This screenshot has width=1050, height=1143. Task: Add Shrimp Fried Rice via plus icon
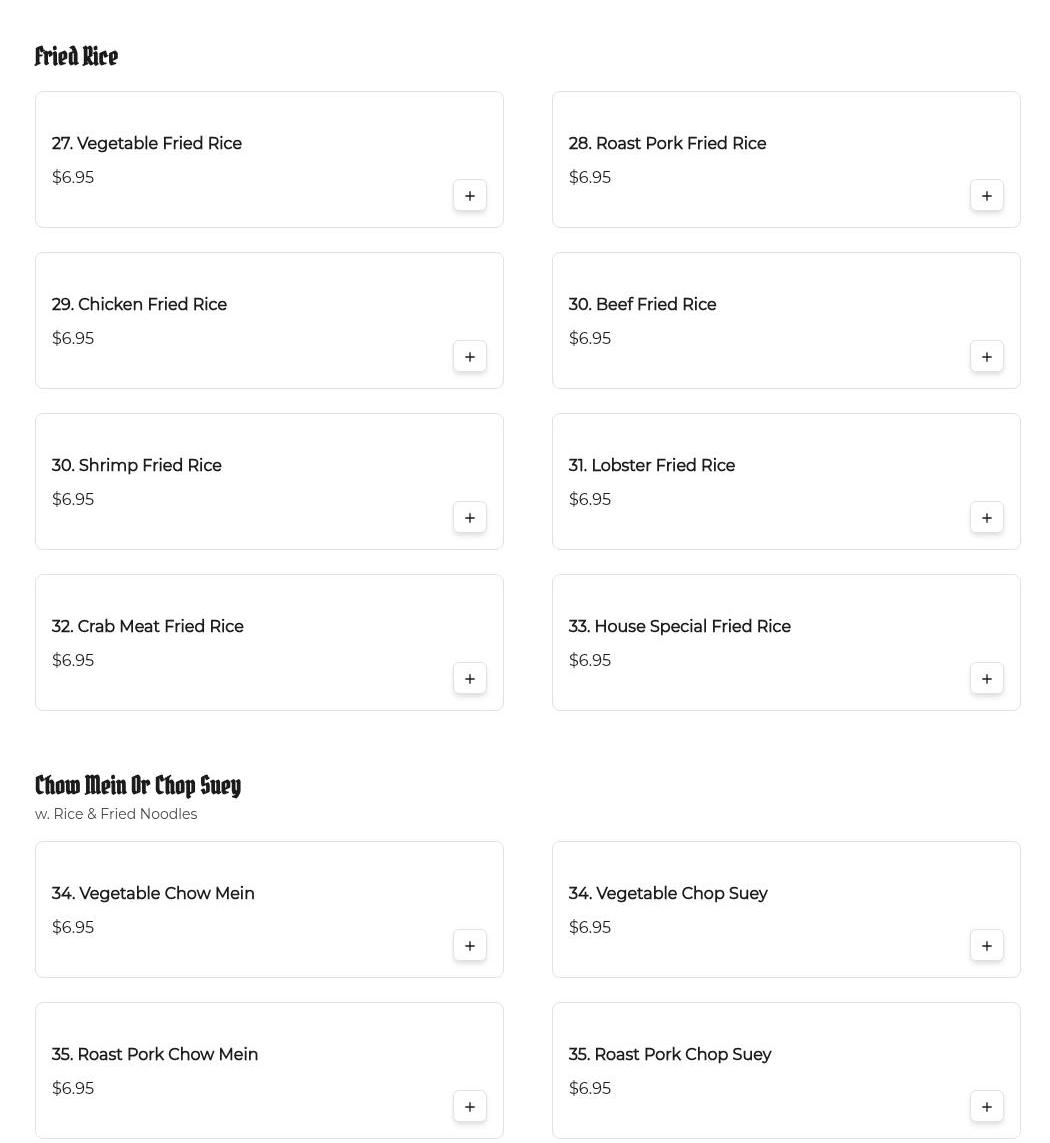(470, 518)
